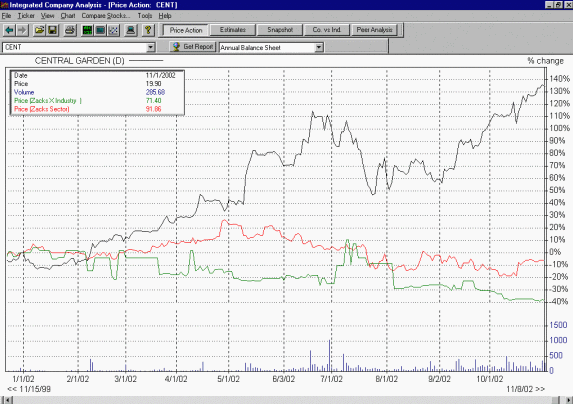Screen dimensions: 573x404
Task: Click the computer terminal toolbar icon
Action: point(130,30)
